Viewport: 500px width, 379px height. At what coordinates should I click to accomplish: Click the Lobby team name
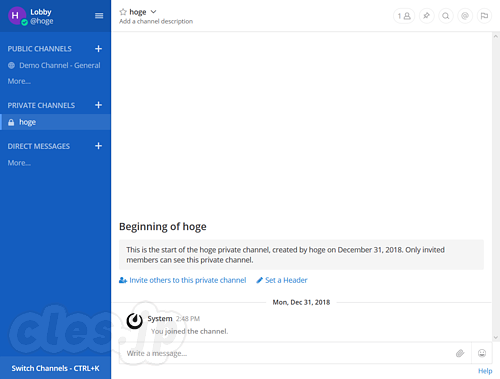[x=41, y=12]
